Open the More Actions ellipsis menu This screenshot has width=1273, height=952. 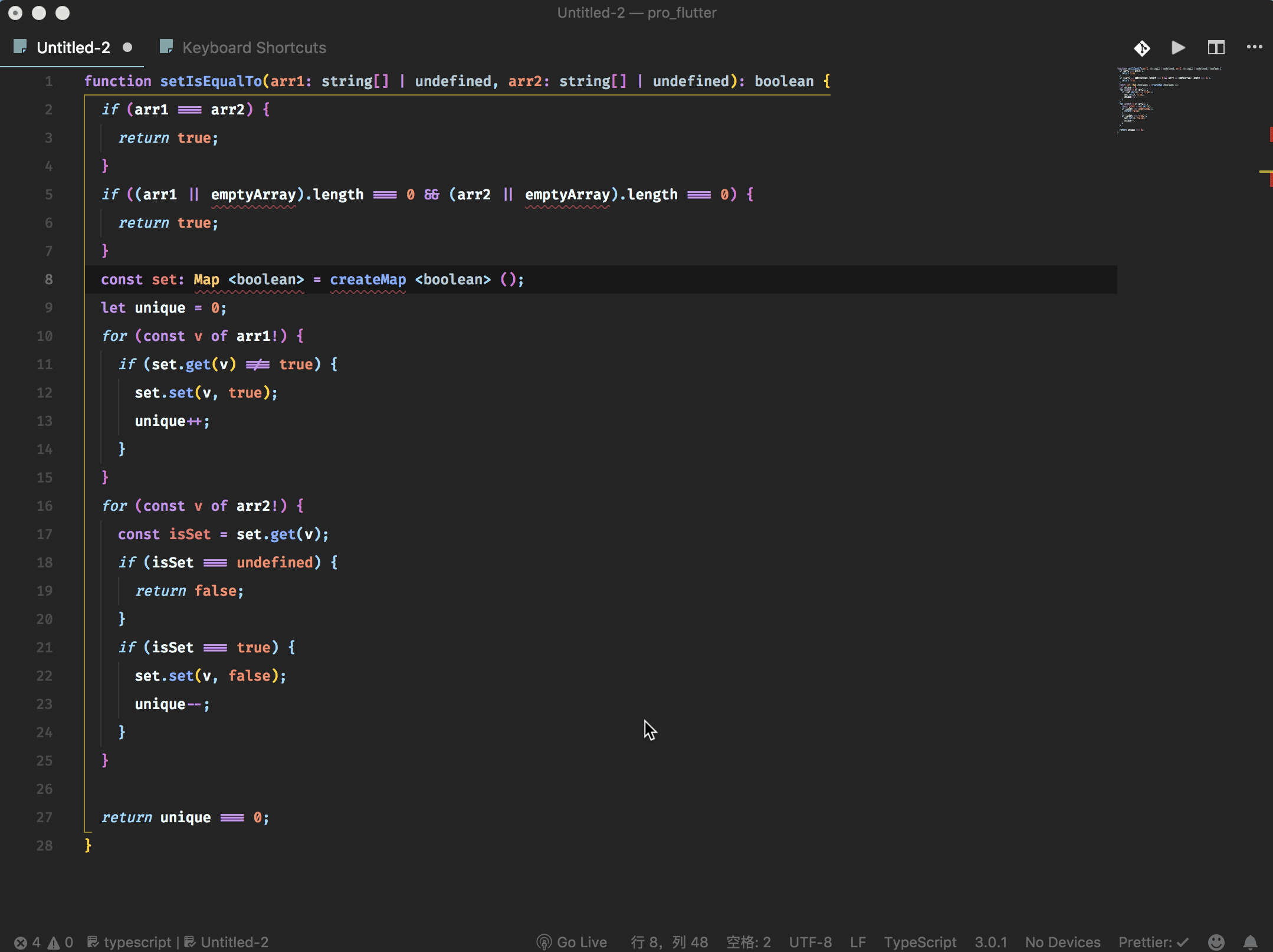(x=1254, y=48)
